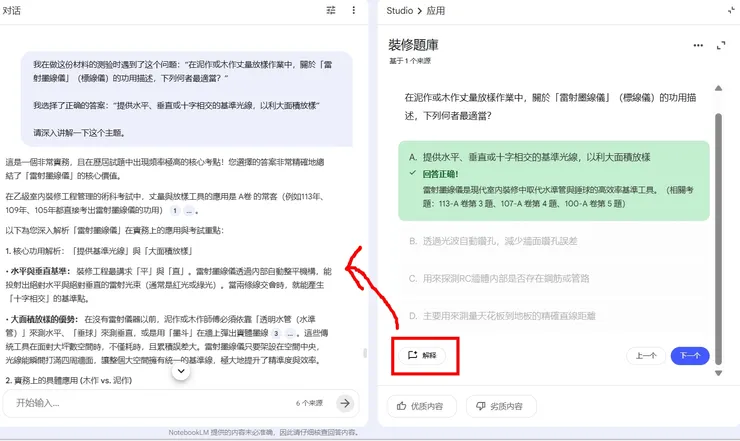Go to next question 下一个

tap(690, 356)
